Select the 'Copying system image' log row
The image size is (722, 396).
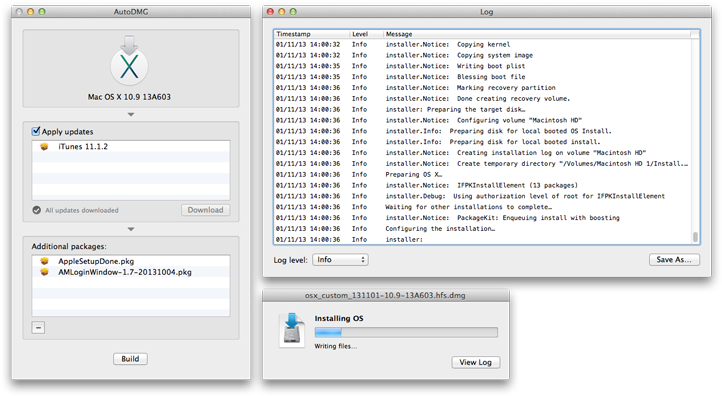point(483,55)
